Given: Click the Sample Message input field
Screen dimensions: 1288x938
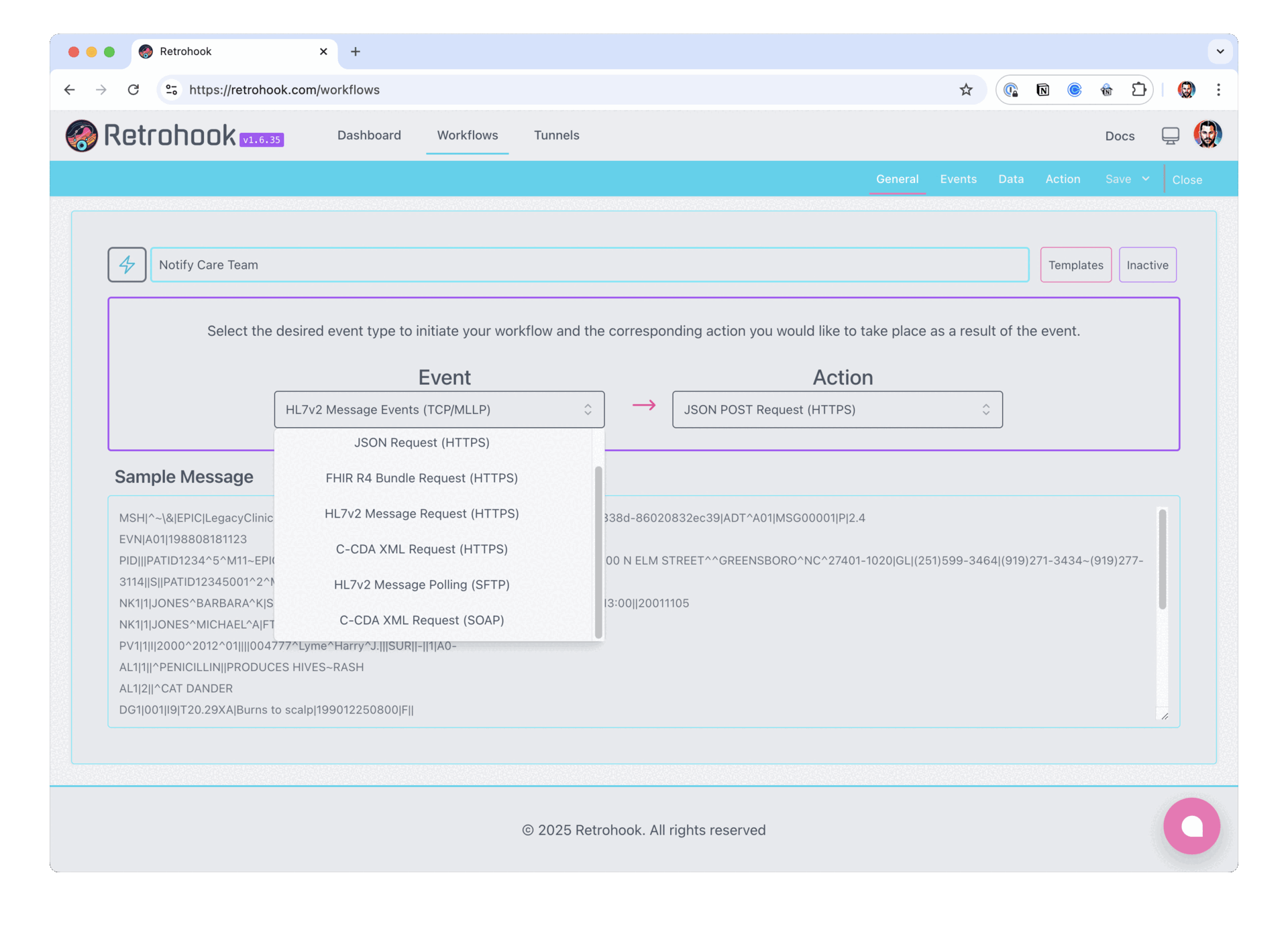Looking at the screenshot, I should tap(645, 613).
